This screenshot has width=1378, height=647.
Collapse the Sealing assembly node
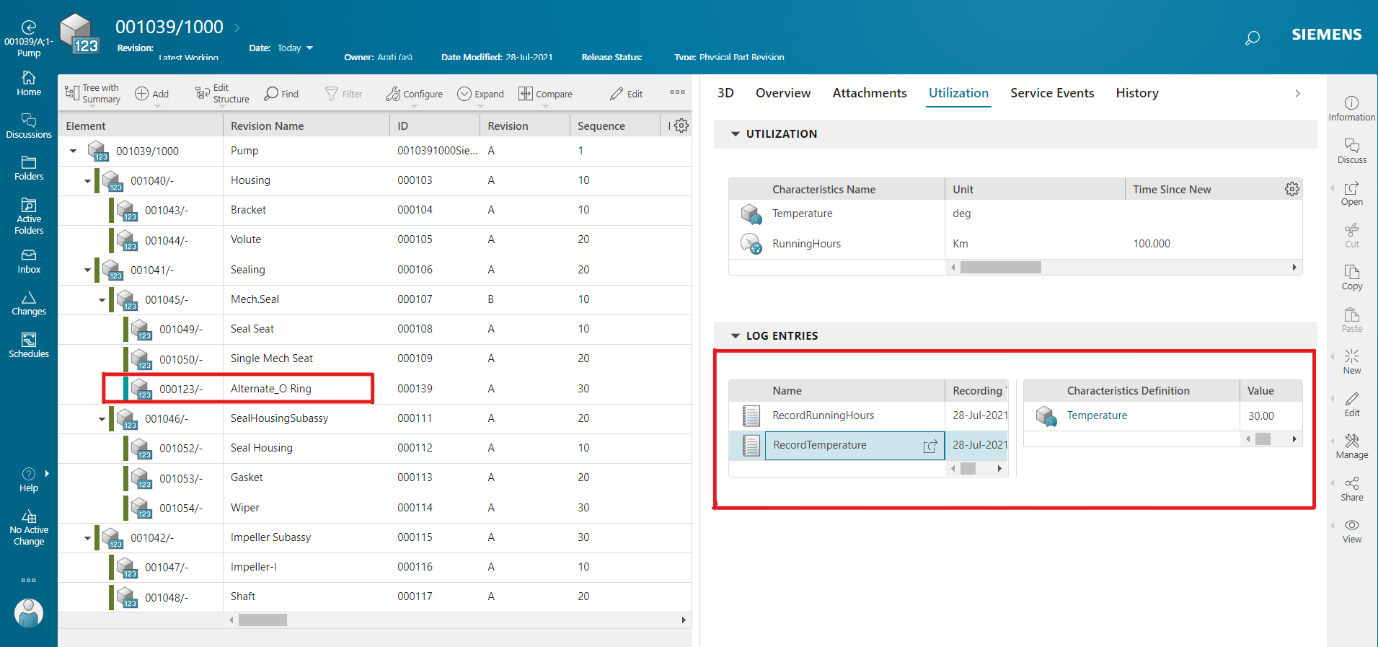pyautogui.click(x=85, y=269)
